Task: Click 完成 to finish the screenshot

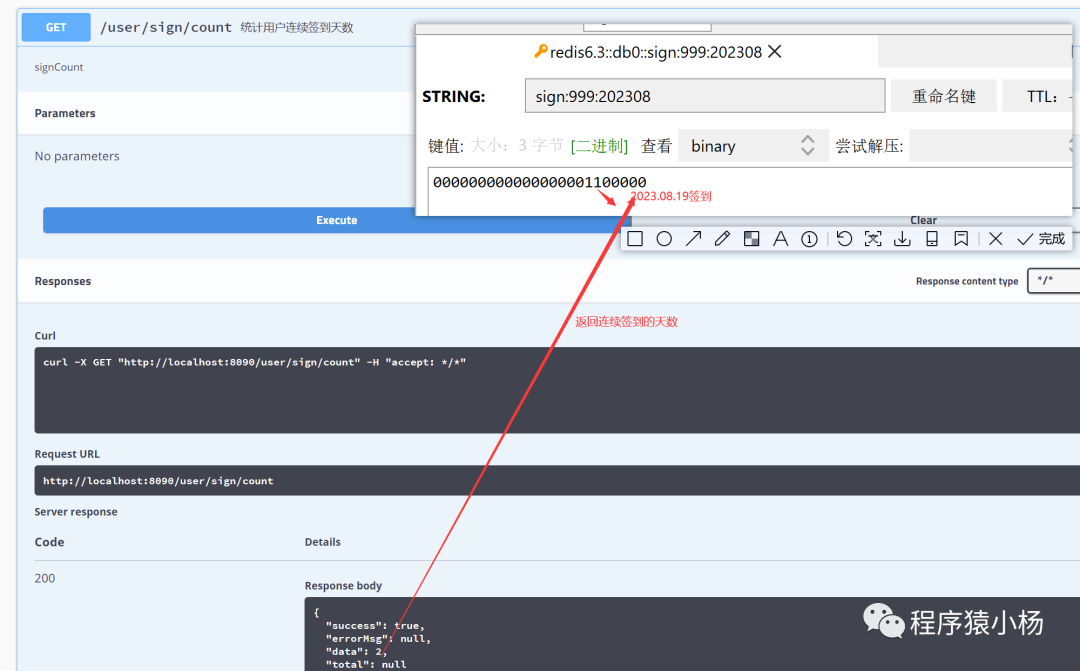Action: [x=1041, y=239]
